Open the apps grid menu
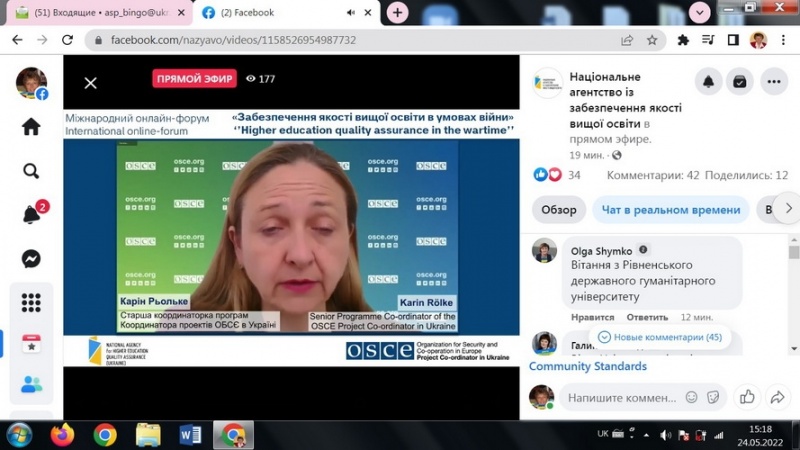Screen dimensions: 800x450 (31, 302)
